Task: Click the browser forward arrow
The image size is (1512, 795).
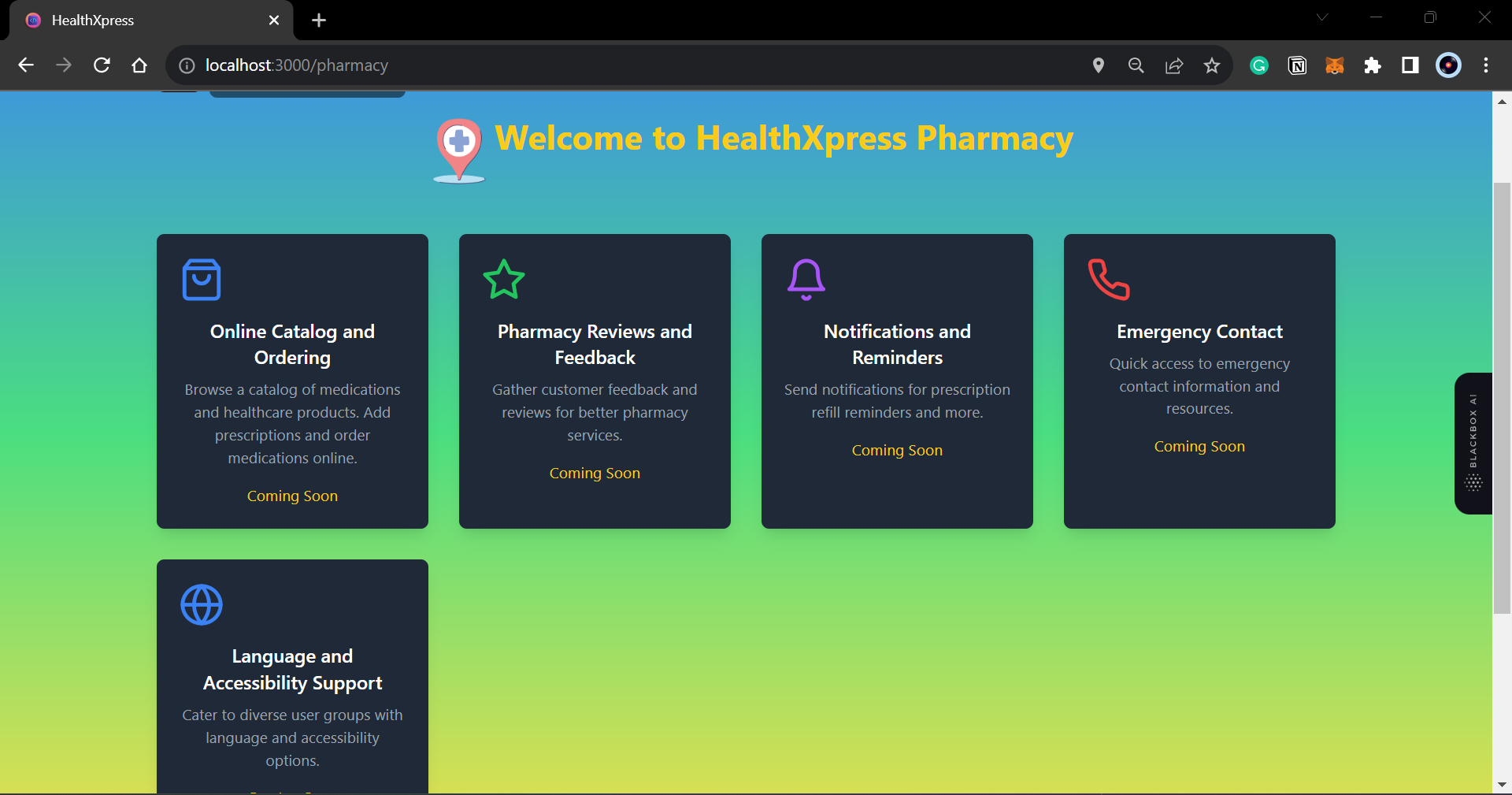Action: click(x=64, y=65)
